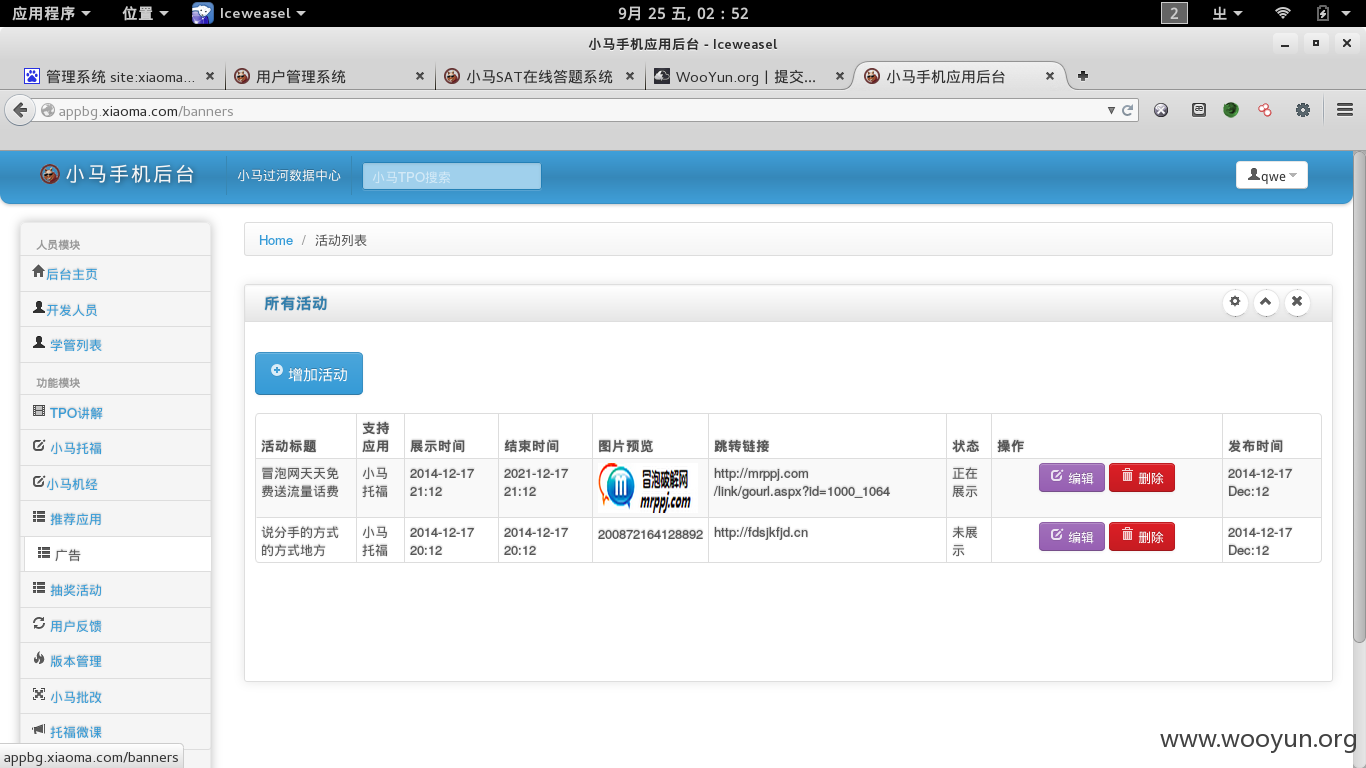
Task: Open 小马过河数据中心 in the navbar
Action: click(x=289, y=176)
